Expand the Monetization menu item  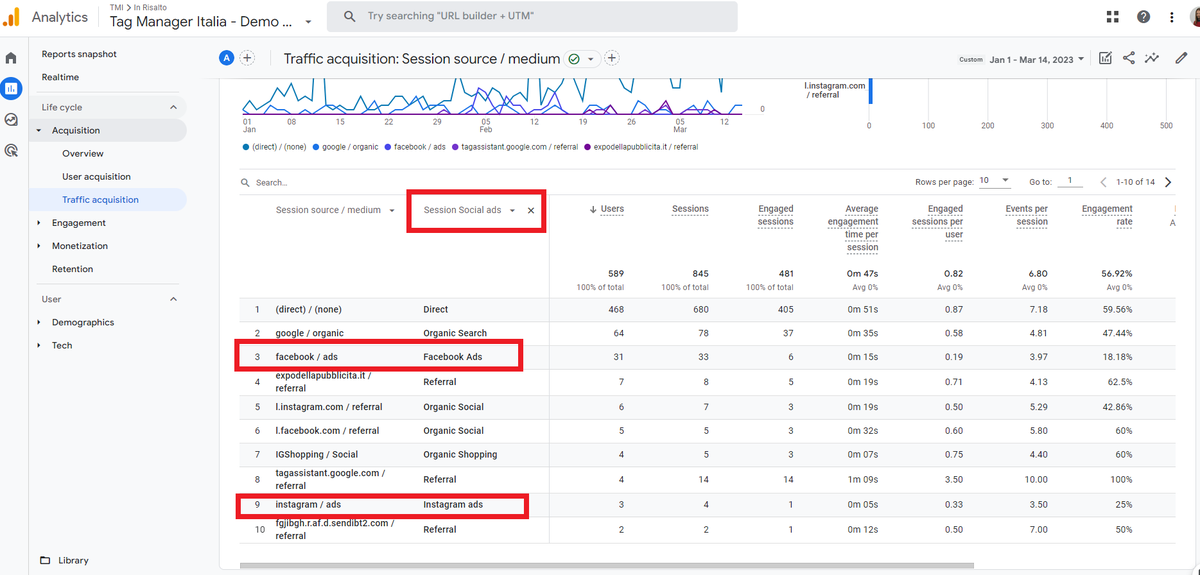39,246
